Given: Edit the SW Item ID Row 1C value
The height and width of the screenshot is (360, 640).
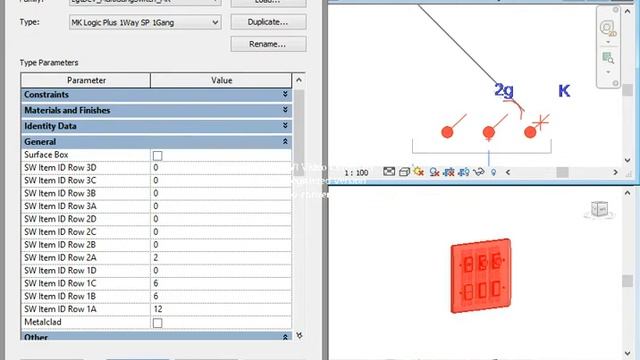Looking at the screenshot, I should [x=221, y=283].
